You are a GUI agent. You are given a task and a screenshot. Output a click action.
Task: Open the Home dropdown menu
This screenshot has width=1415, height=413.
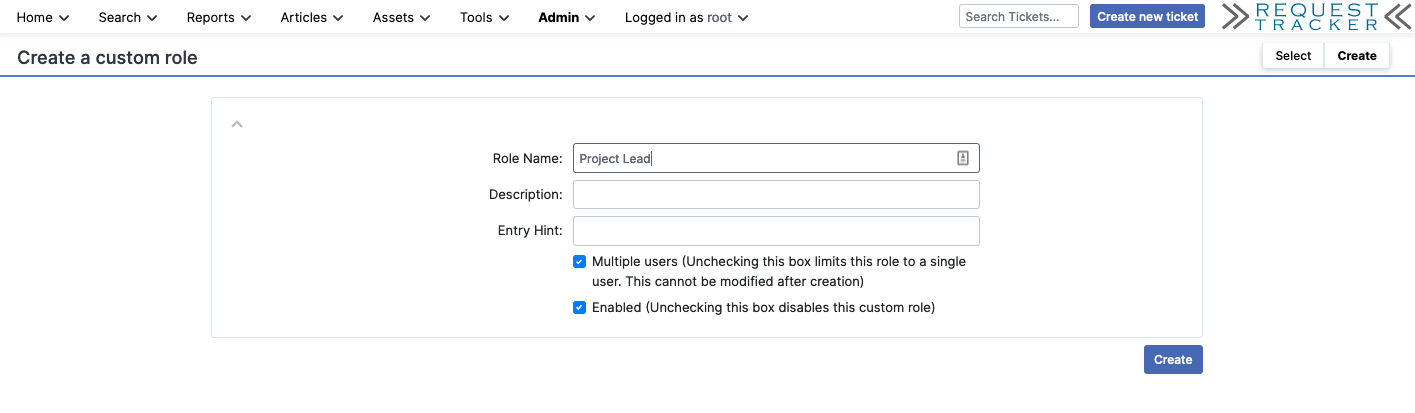(43, 17)
